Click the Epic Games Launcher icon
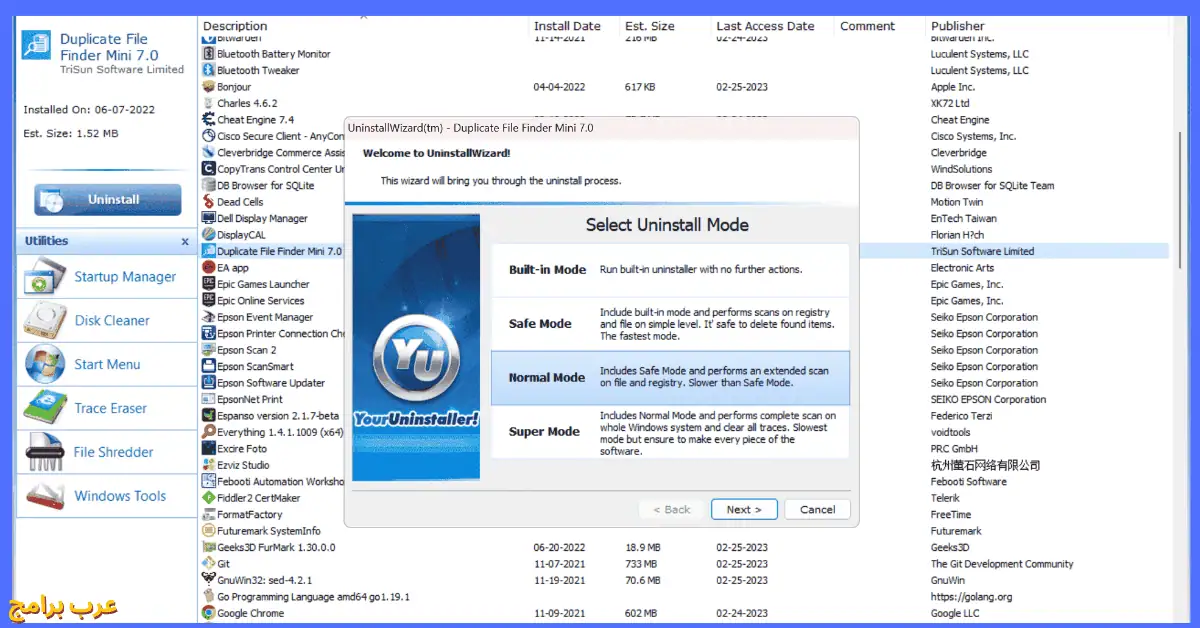Screen dimensions: 1200x628 [209, 284]
